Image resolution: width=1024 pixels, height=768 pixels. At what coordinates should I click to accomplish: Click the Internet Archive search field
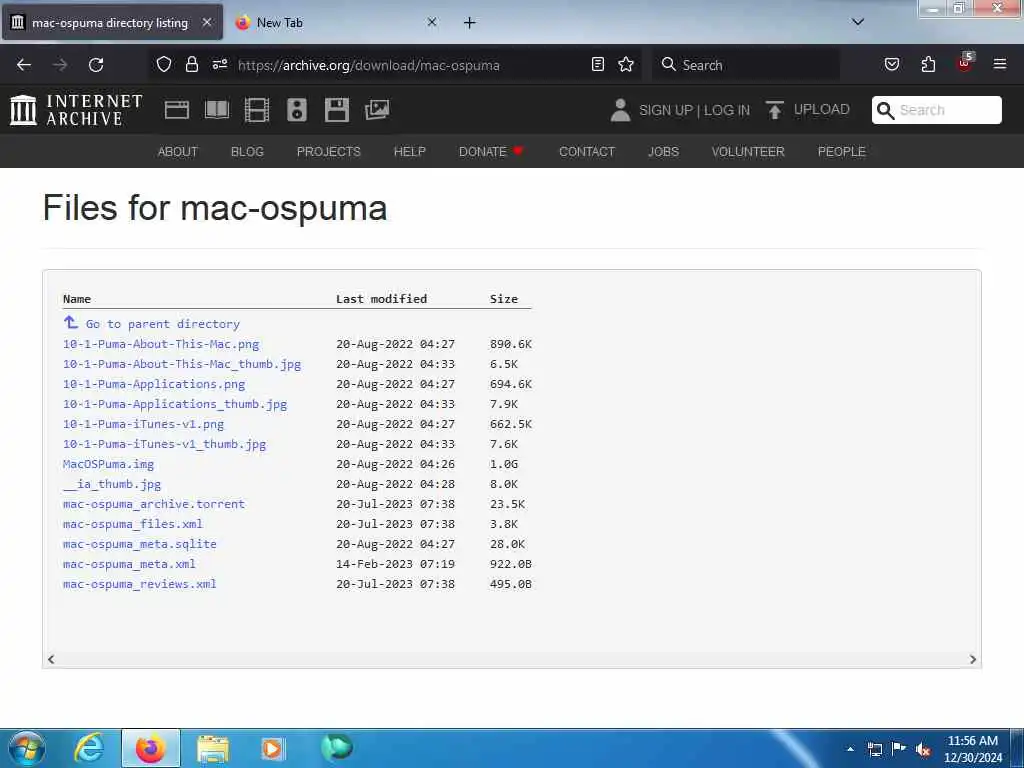pyautogui.click(x=936, y=110)
